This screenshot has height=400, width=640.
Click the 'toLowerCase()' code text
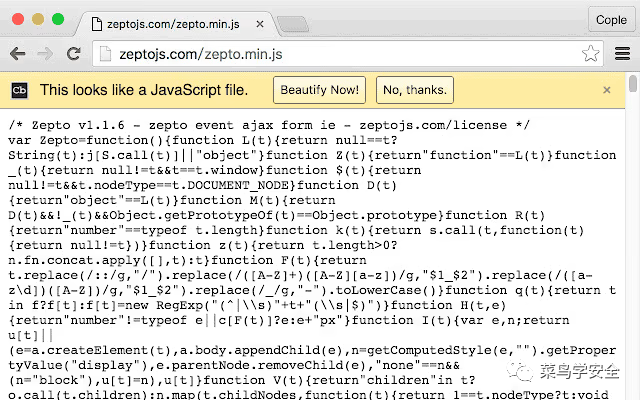pyautogui.click(x=387, y=290)
